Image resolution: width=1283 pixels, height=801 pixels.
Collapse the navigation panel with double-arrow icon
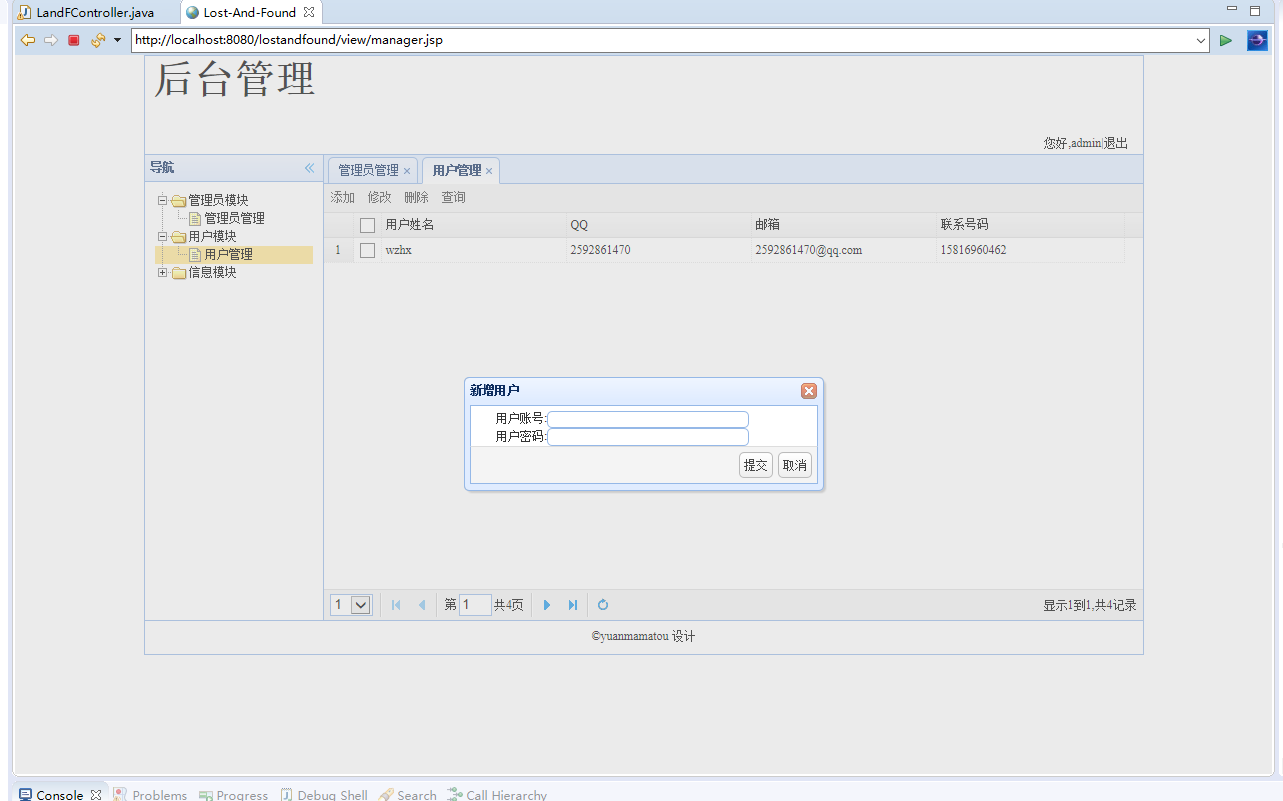click(x=309, y=168)
